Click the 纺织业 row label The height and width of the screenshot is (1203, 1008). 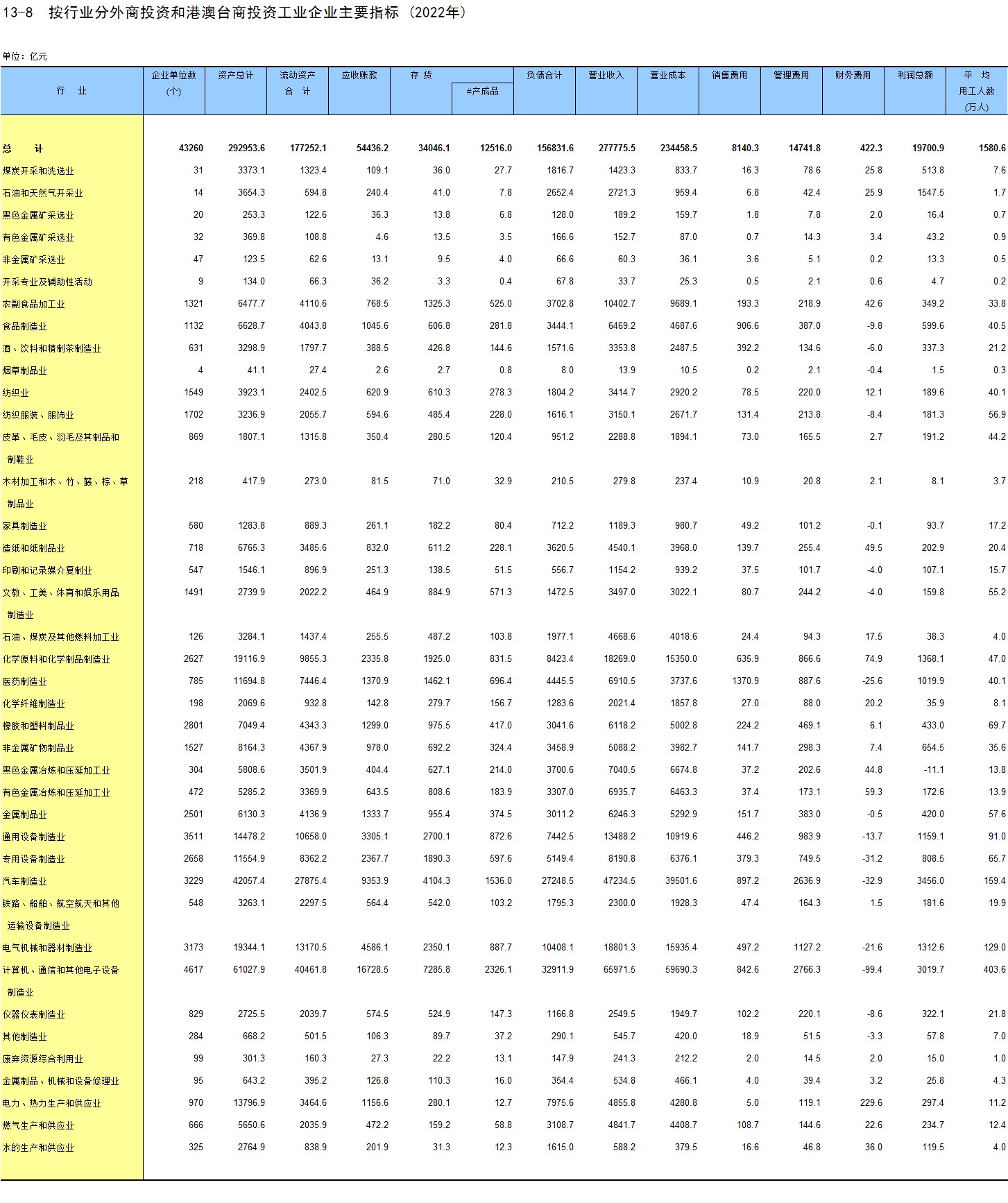tap(16, 393)
